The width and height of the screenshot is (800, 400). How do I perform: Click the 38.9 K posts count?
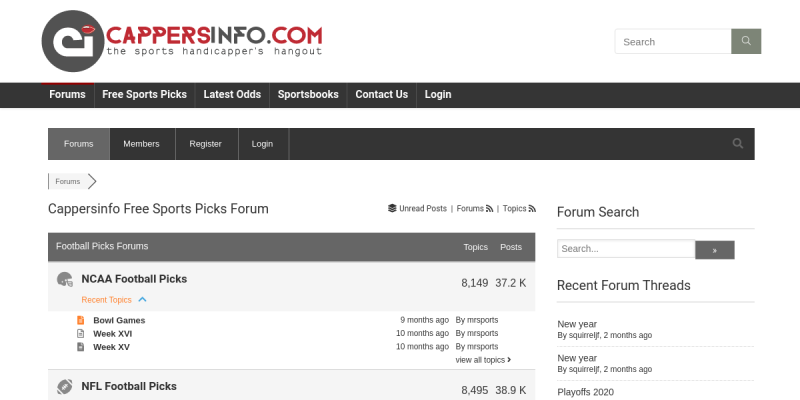pyautogui.click(x=511, y=390)
